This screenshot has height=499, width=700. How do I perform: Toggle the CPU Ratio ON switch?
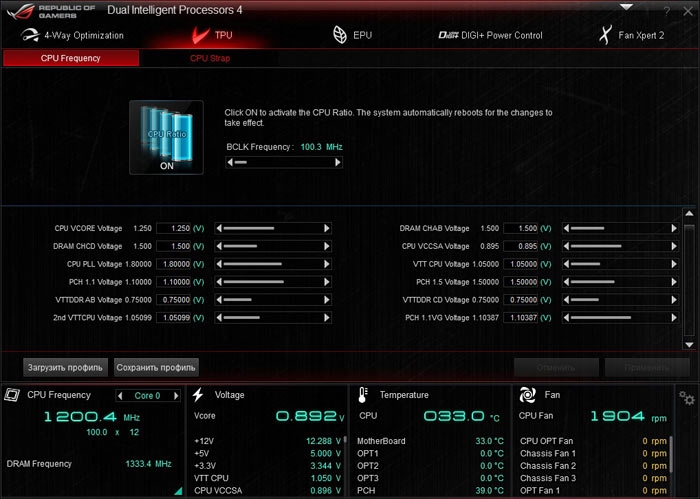166,137
